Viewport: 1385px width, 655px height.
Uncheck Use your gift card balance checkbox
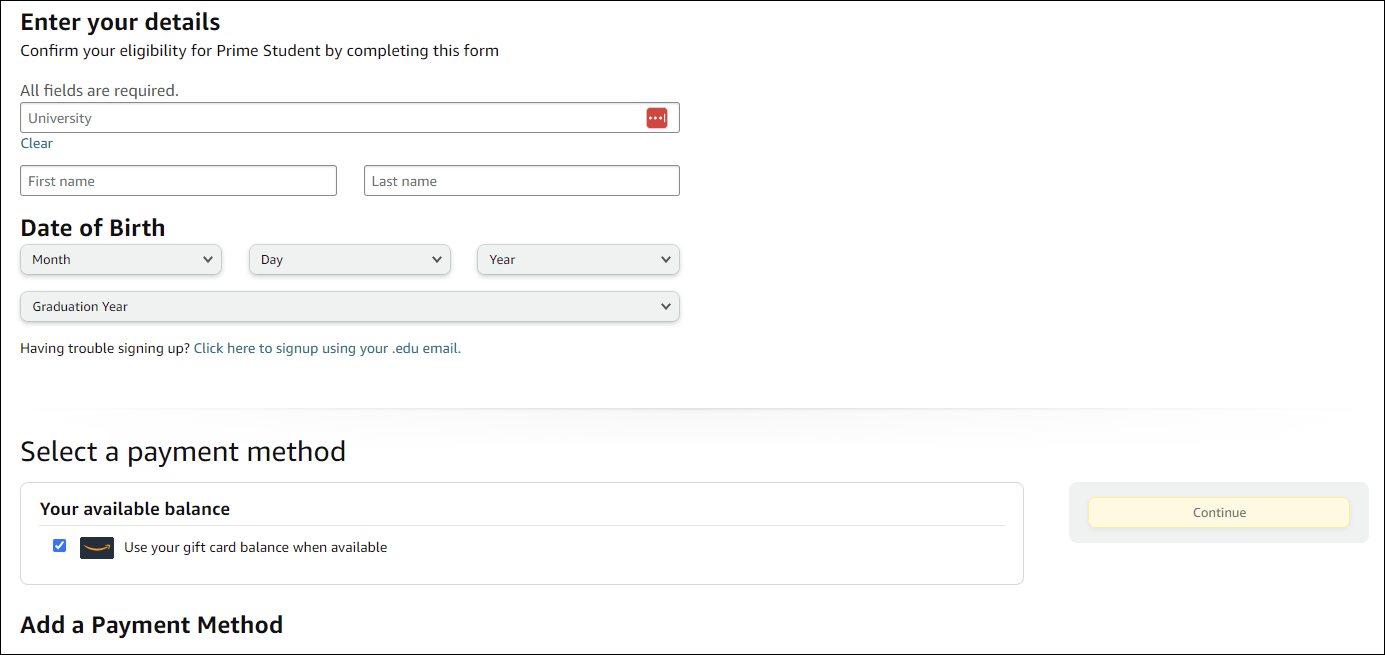[x=59, y=546]
